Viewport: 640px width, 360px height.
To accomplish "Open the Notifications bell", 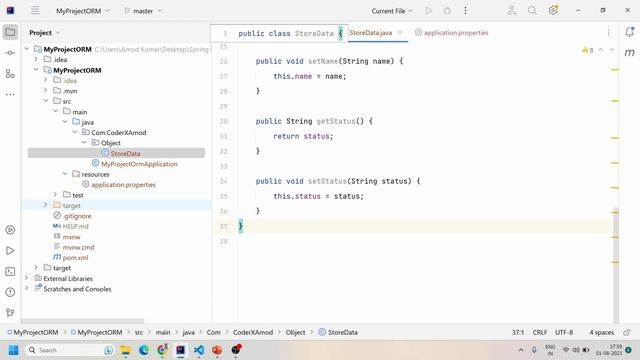I will pyautogui.click(x=629, y=32).
